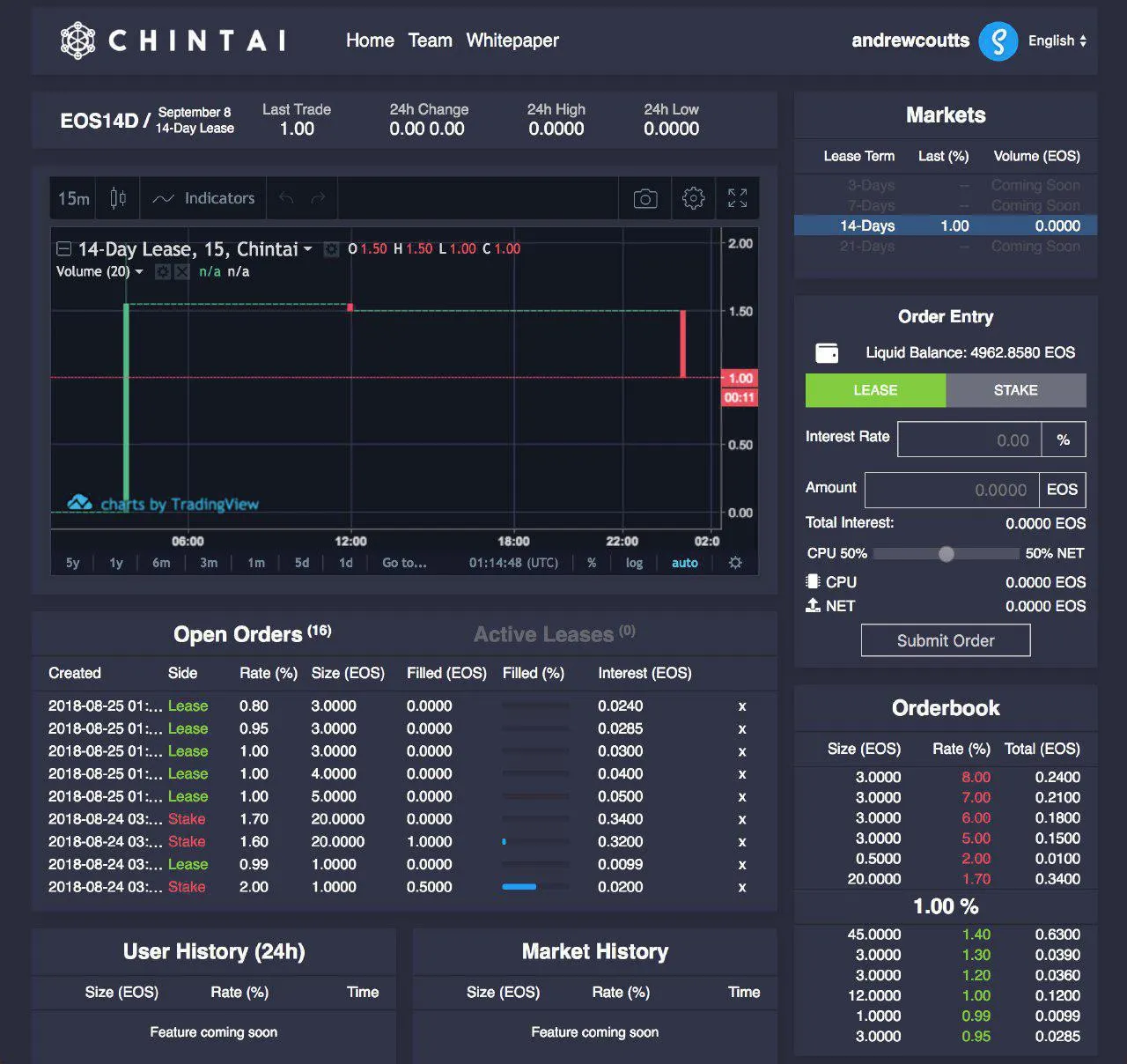This screenshot has width=1127, height=1064.
Task: Click the Interest Rate input field
Action: pyautogui.click(x=969, y=440)
